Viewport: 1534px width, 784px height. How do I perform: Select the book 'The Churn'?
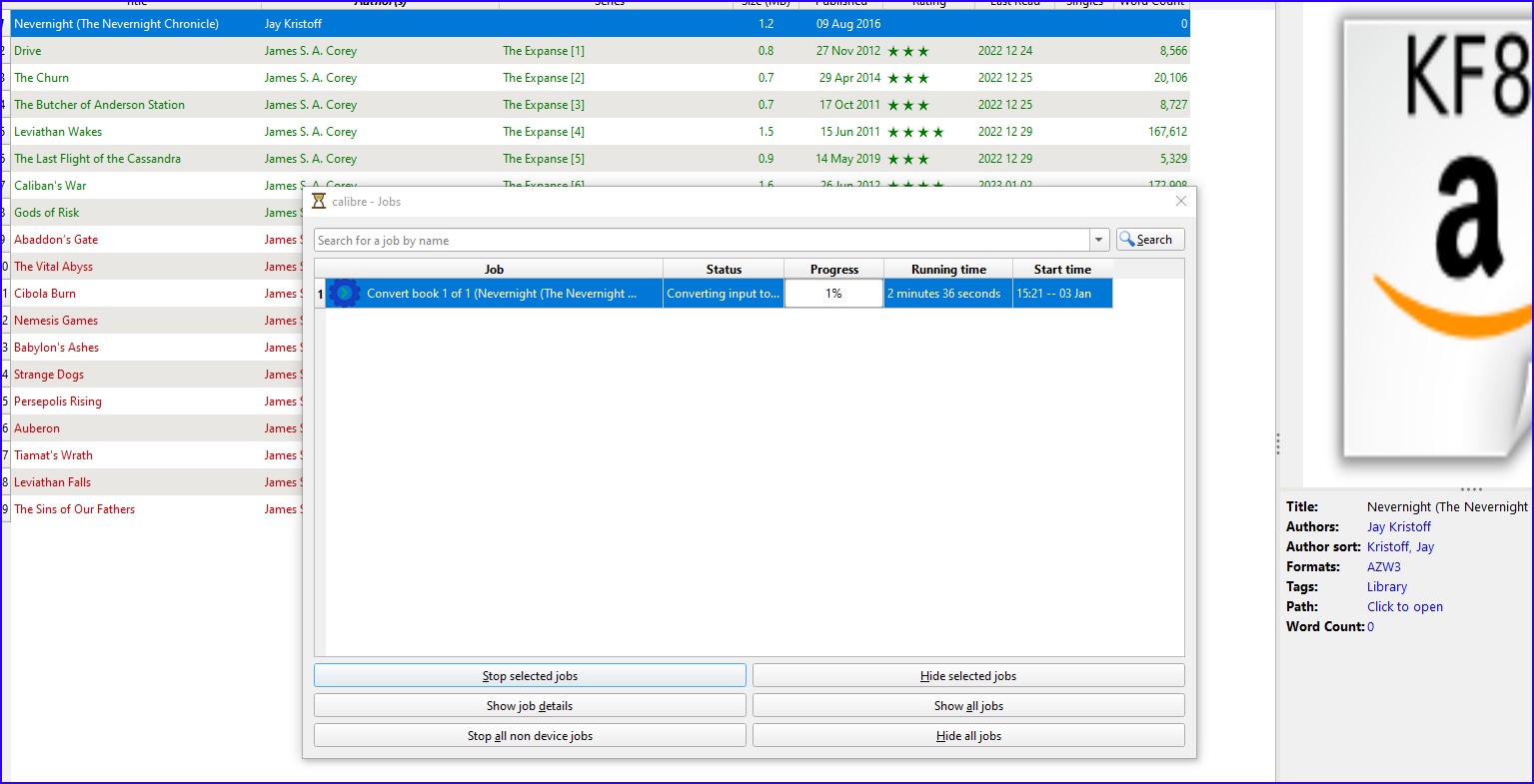[42, 78]
